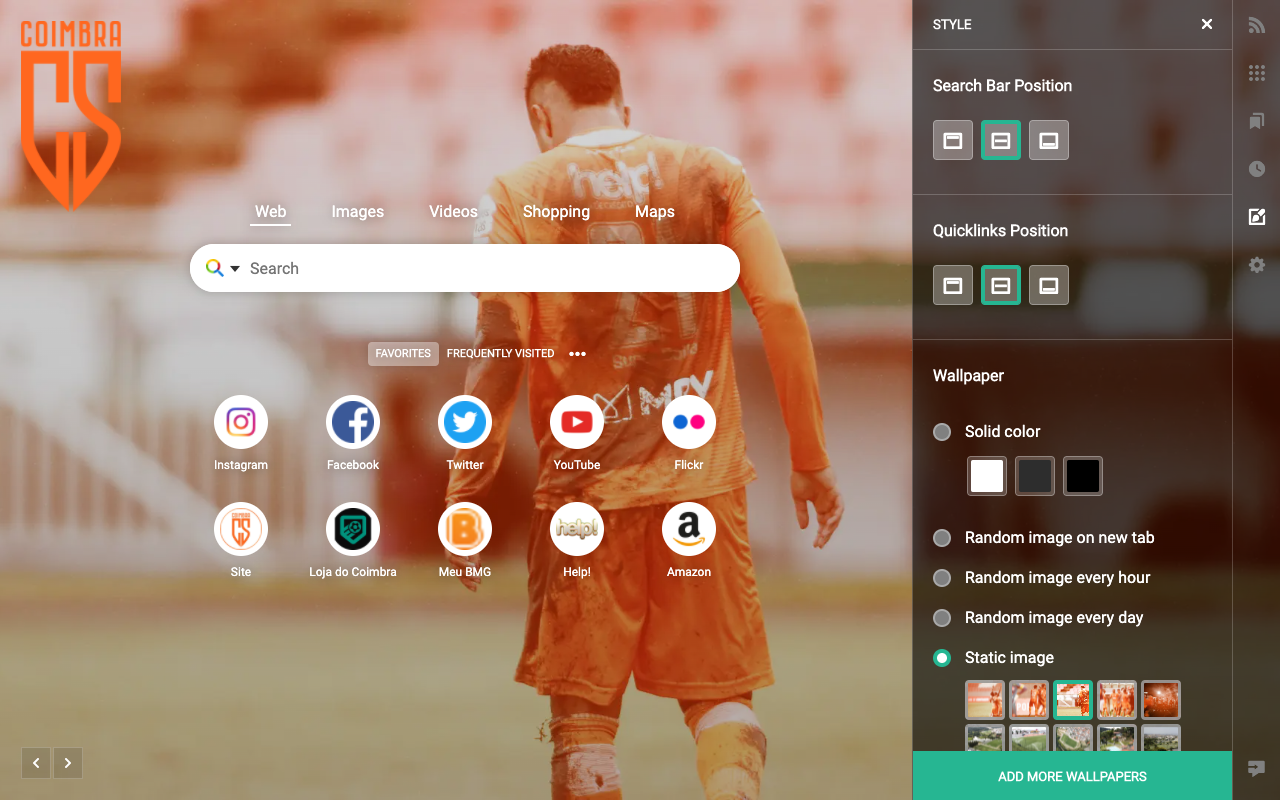Open the Amazon quicklink
This screenshot has height=800, width=1280.
click(689, 529)
